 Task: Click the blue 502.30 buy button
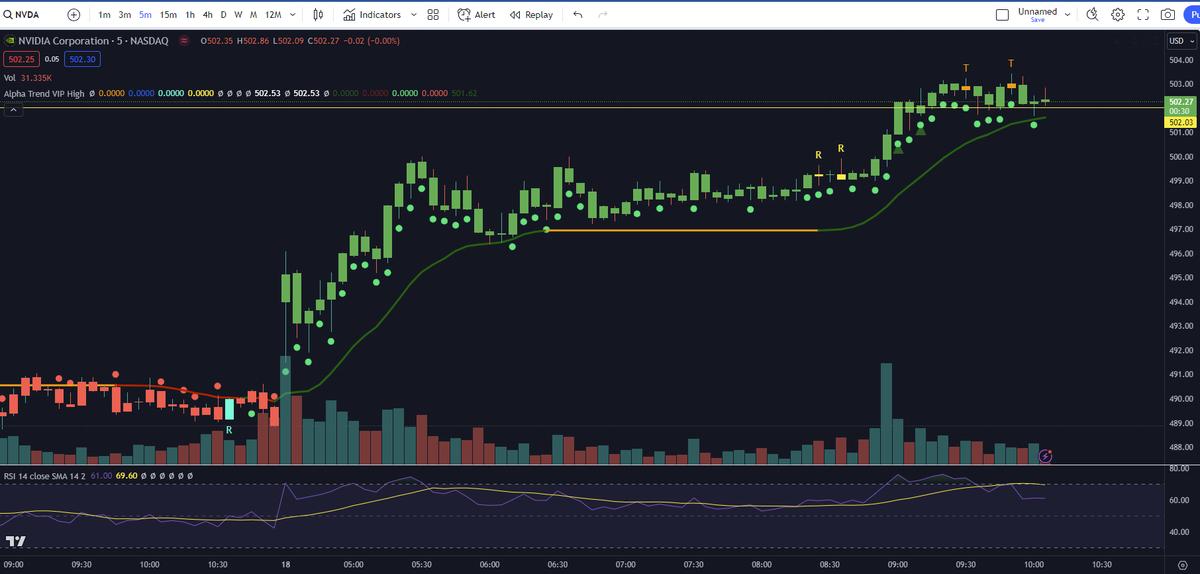click(82, 59)
